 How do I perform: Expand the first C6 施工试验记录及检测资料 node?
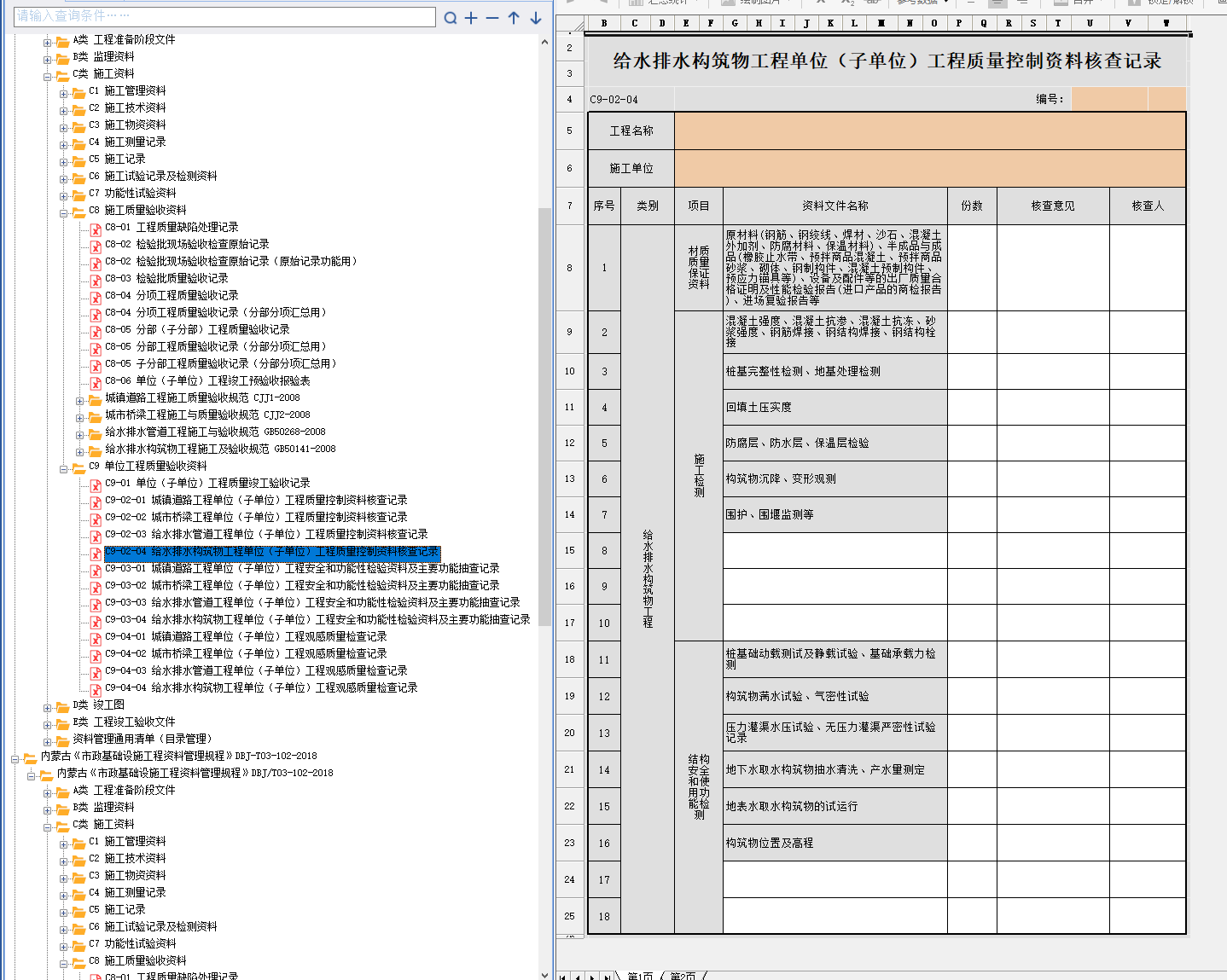pyautogui.click(x=64, y=178)
